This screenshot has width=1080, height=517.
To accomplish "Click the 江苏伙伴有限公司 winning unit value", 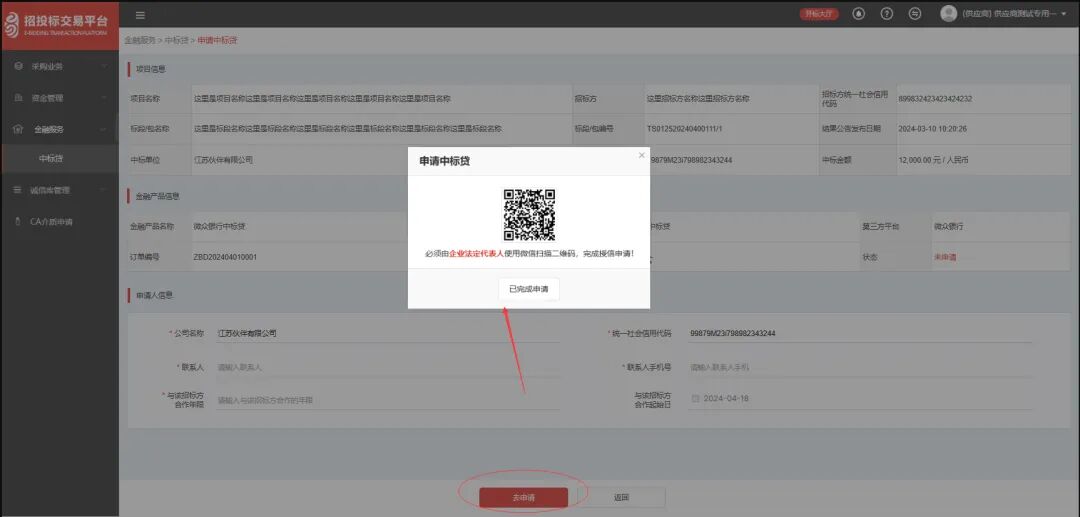I will tap(223, 160).
